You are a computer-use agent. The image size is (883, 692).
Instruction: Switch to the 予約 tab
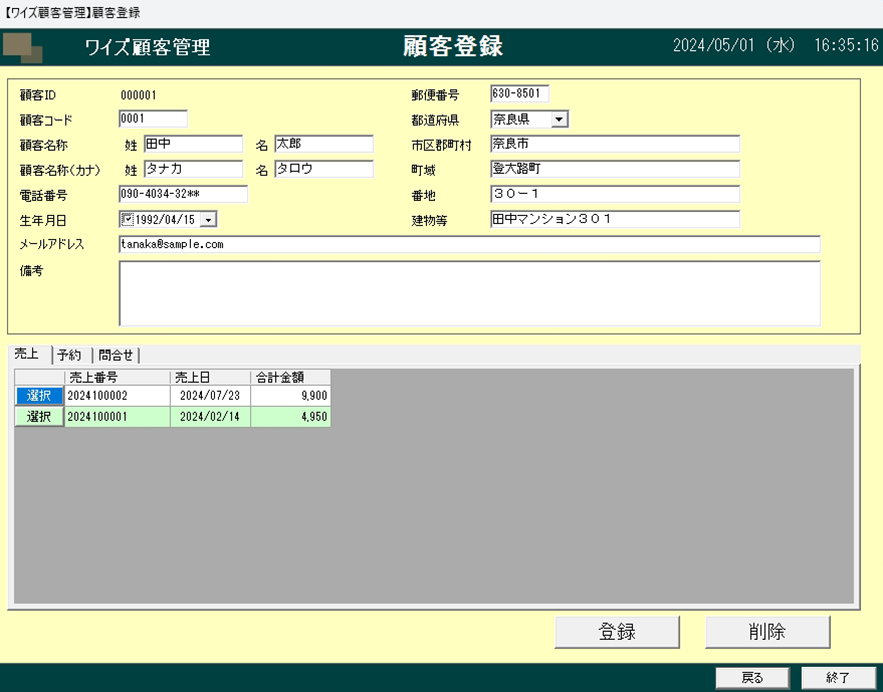[69, 355]
